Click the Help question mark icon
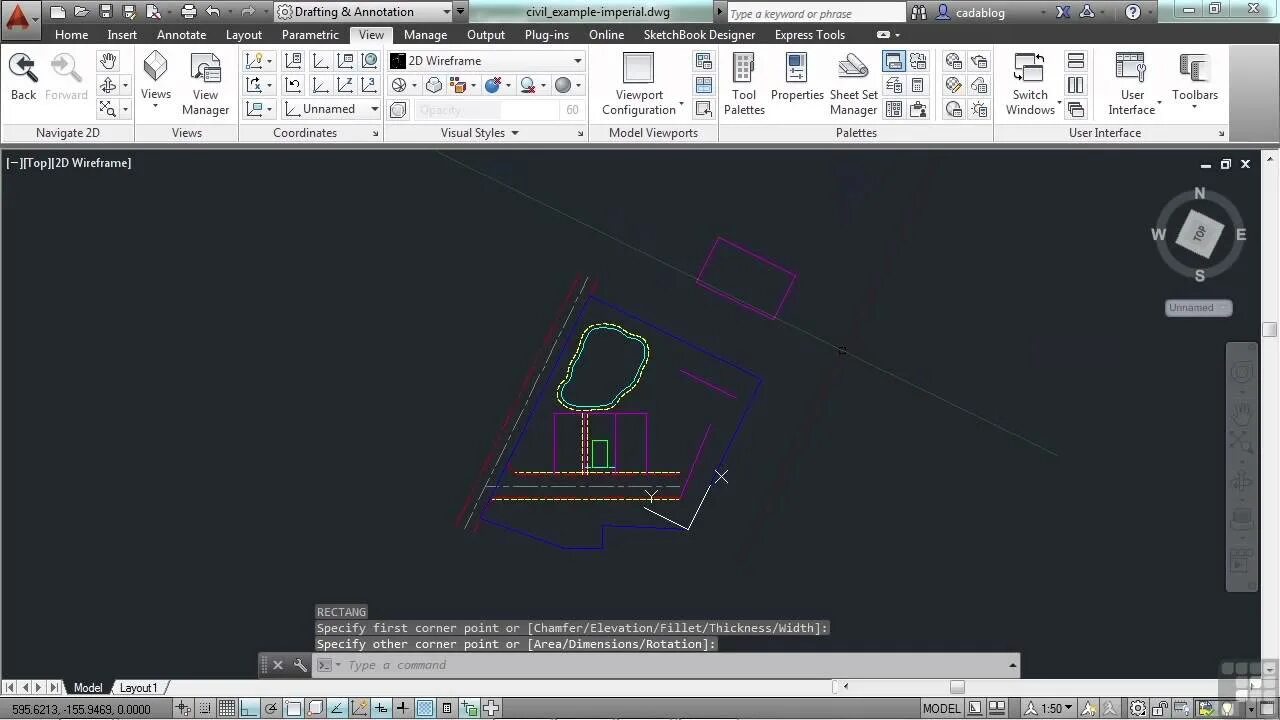 (x=1133, y=12)
